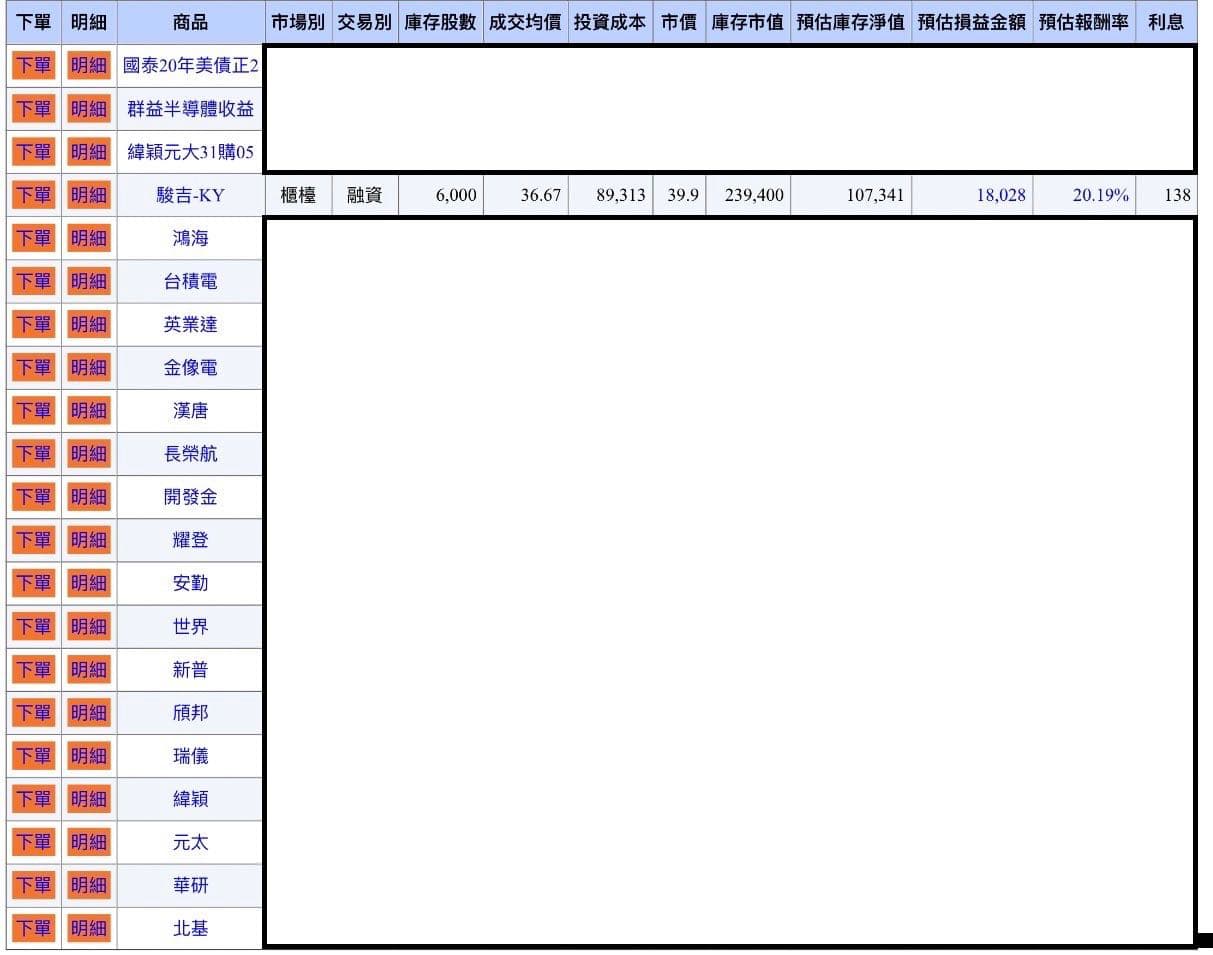Open 明細 for 群益半導體收益
This screenshot has height=955, width=1213.
point(89,109)
